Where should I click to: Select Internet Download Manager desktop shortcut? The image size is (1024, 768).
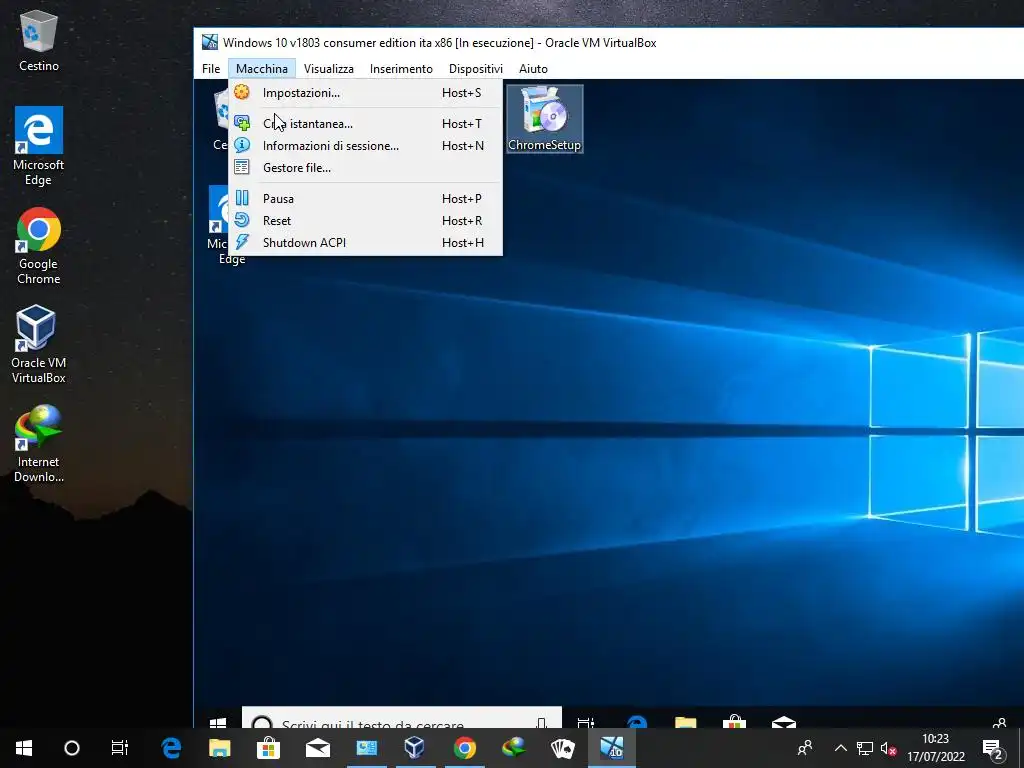39,443
